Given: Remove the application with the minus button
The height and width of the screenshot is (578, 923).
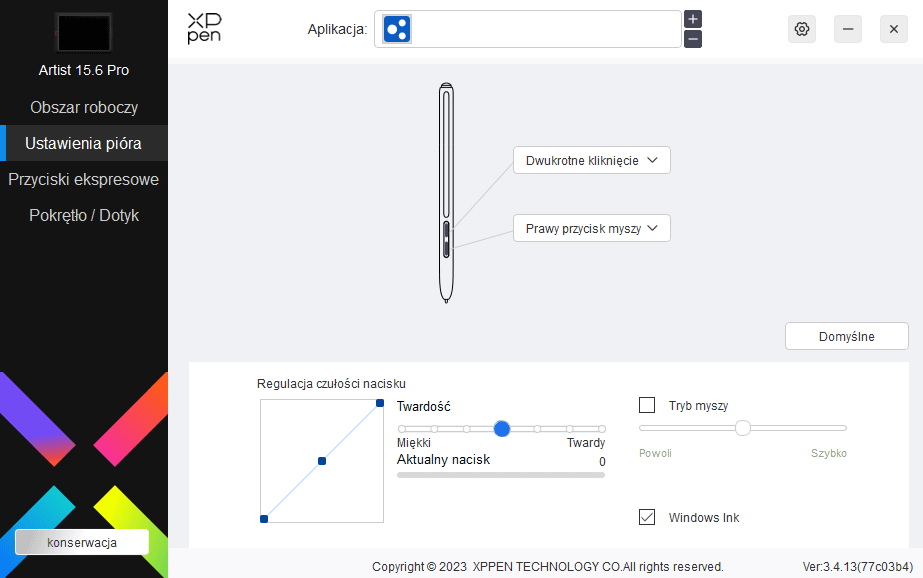Looking at the screenshot, I should coord(693,39).
